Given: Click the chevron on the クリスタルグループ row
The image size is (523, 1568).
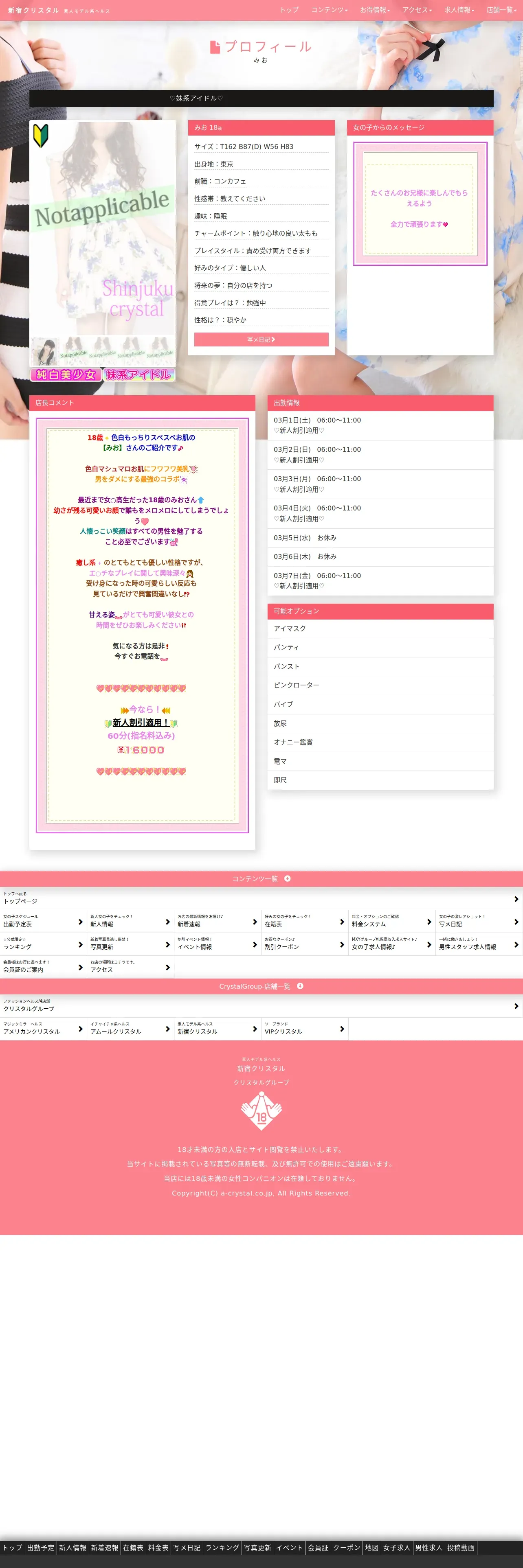Looking at the screenshot, I should point(516,1006).
